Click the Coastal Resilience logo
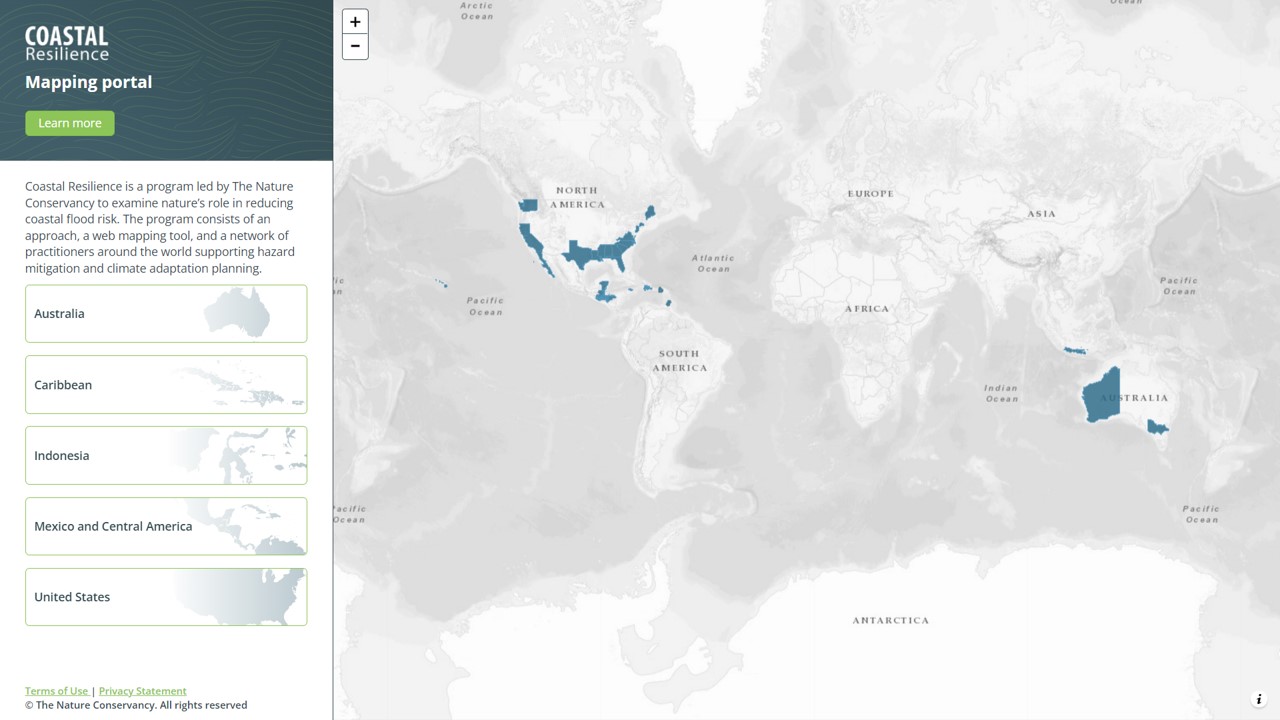 pyautogui.click(x=67, y=43)
